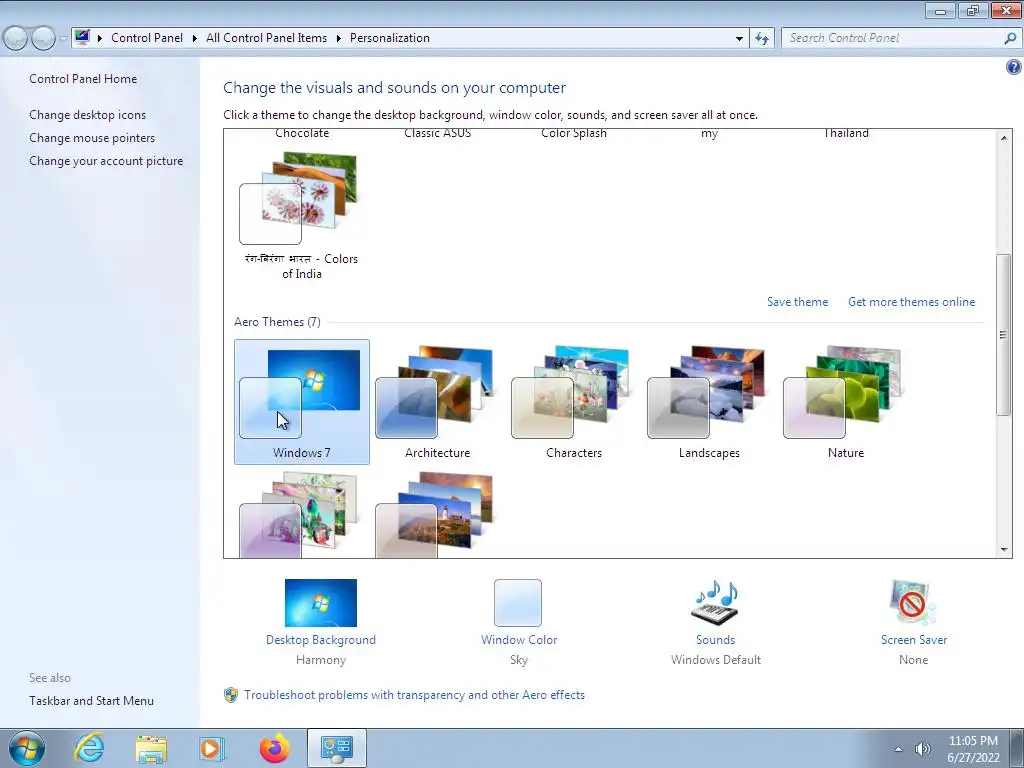Apply the Colors of India theme
Image resolution: width=1024 pixels, height=768 pixels.
(x=302, y=216)
